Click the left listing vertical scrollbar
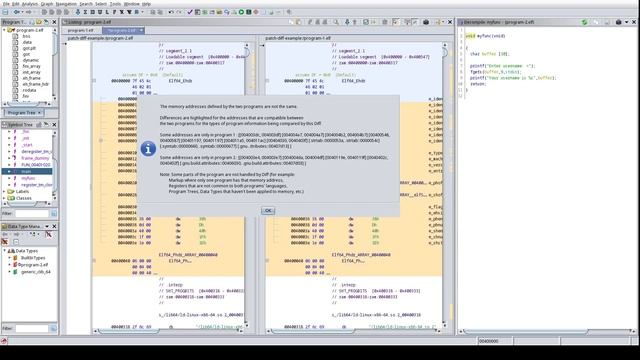 click(x=247, y=185)
